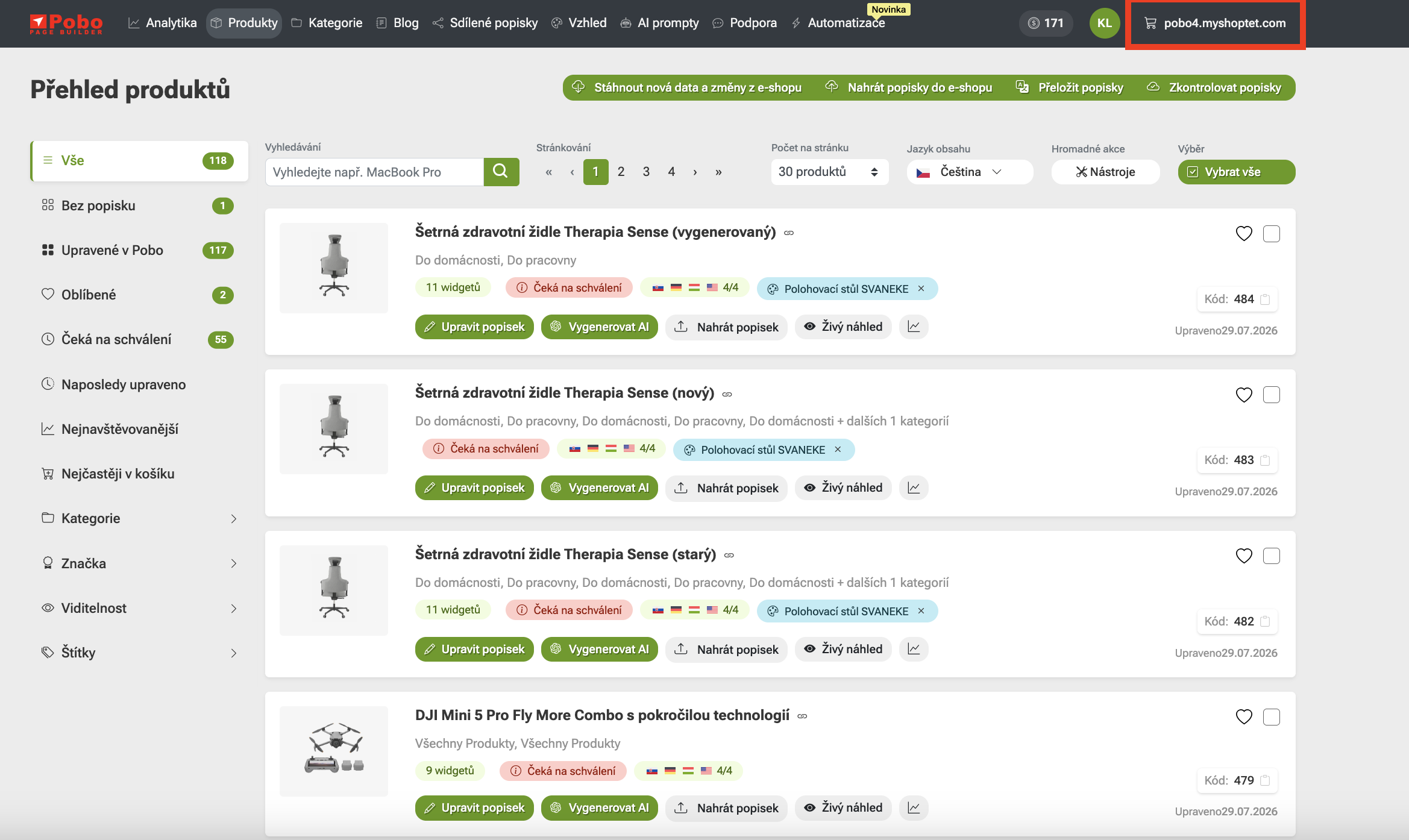Show Živý náhled for Therapia Sense (vygenerovaný)
The image size is (1409, 840).
(x=843, y=327)
